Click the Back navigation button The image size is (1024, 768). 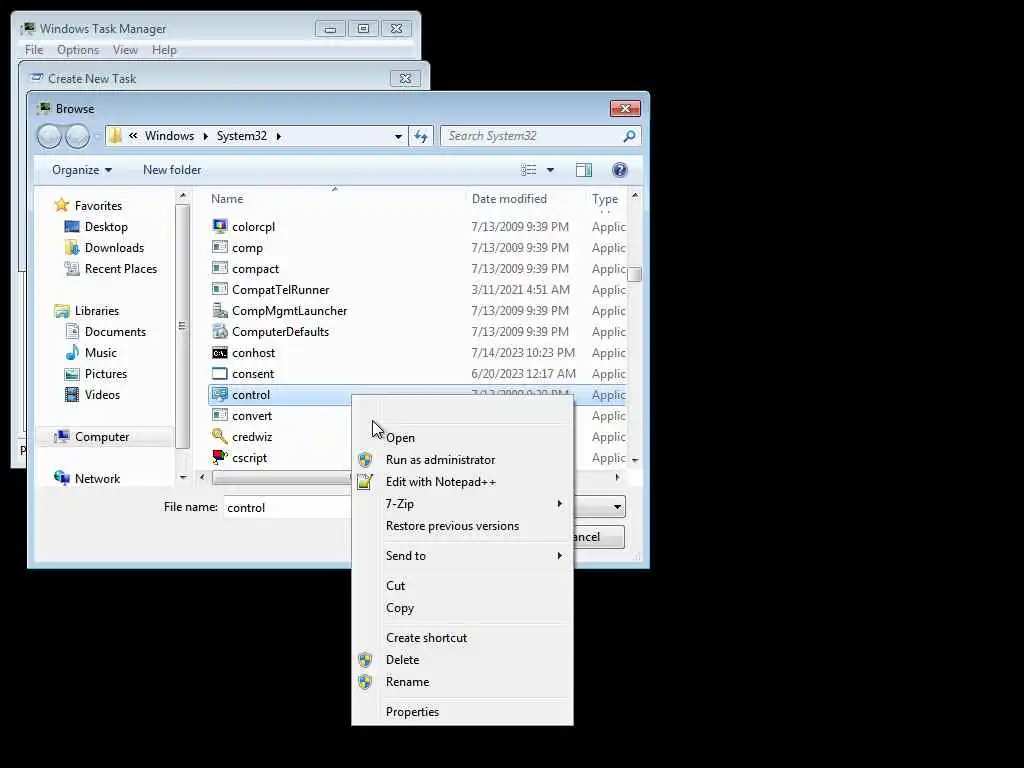[49, 136]
